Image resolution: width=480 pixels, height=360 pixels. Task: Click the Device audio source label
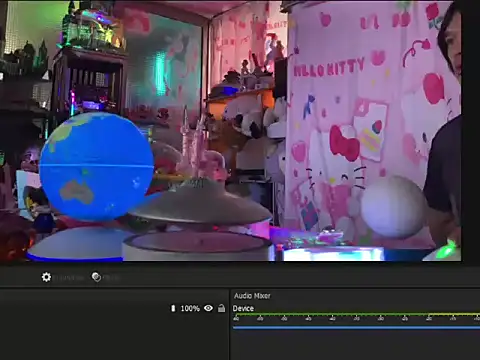[243, 308]
